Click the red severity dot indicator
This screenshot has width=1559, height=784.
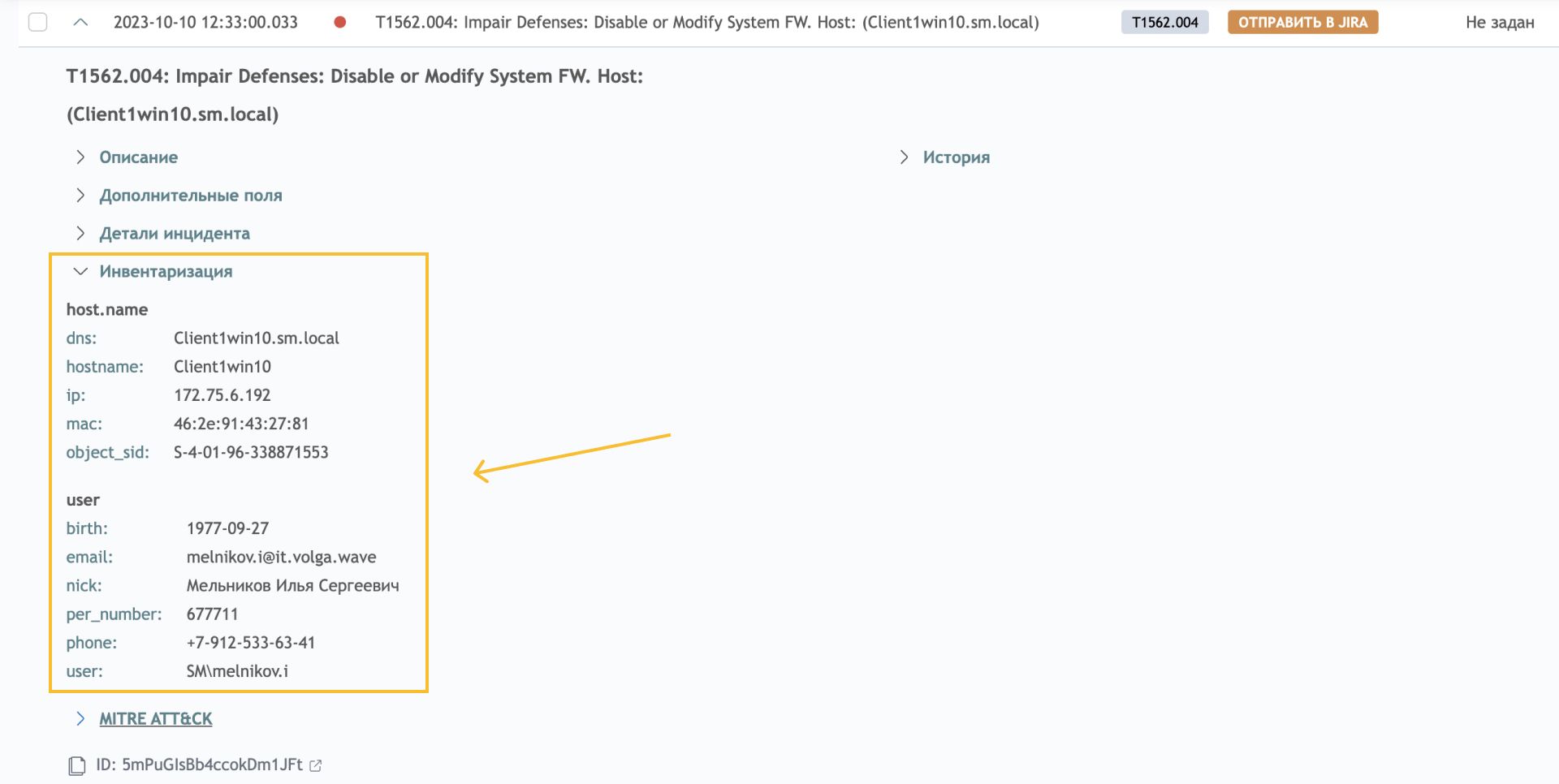click(x=340, y=22)
